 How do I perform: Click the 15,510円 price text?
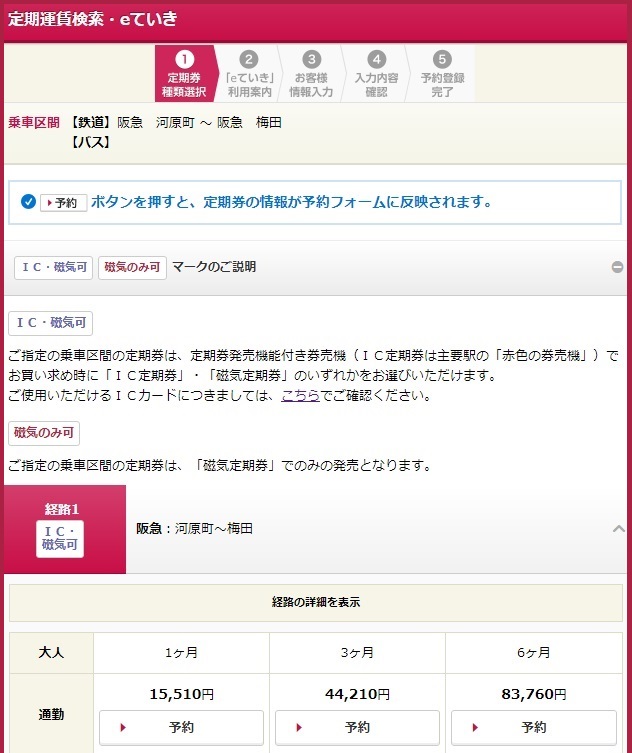(182, 694)
